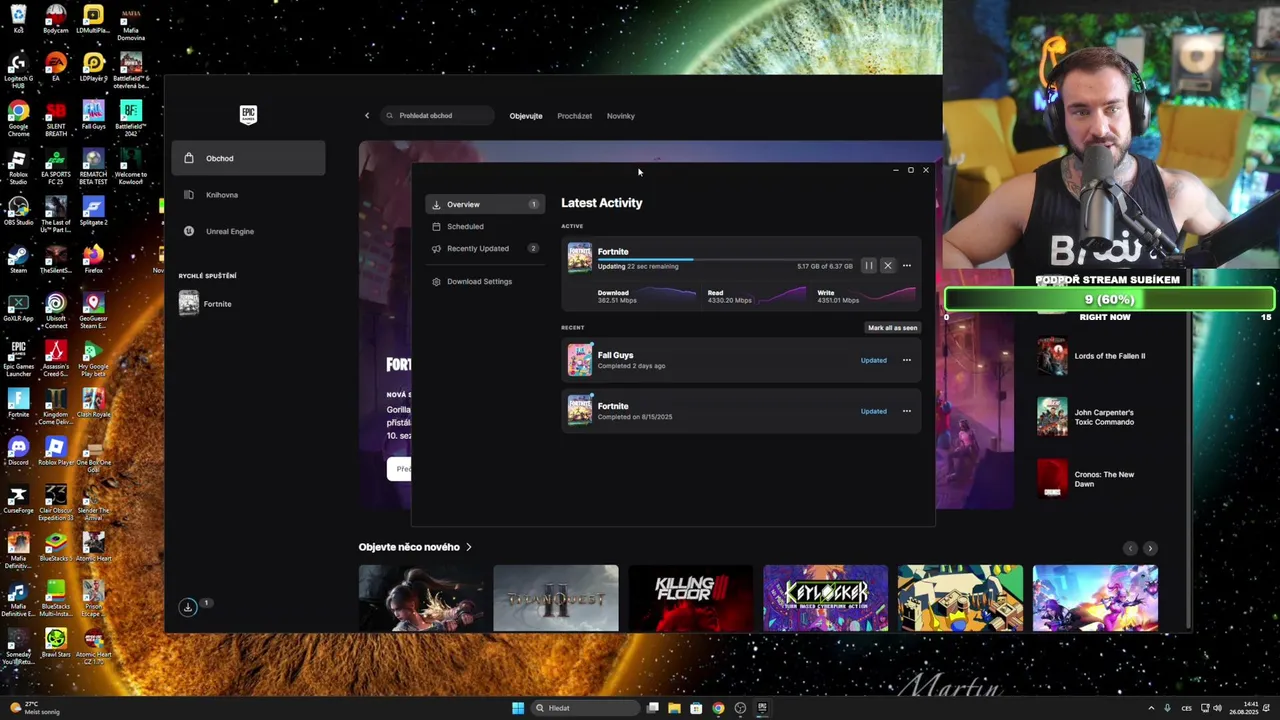Click the next arrow of the discover carousel
This screenshot has width=1280, height=720.
pyautogui.click(x=1150, y=548)
